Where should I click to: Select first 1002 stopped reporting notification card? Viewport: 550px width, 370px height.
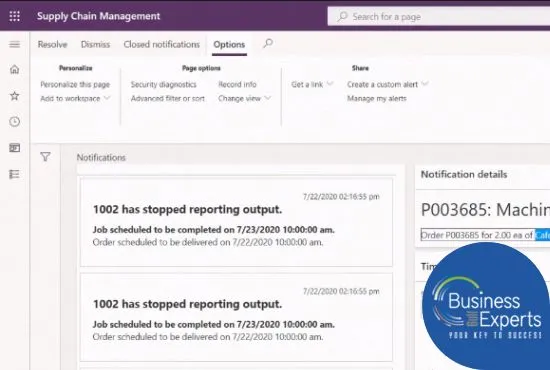(236, 222)
